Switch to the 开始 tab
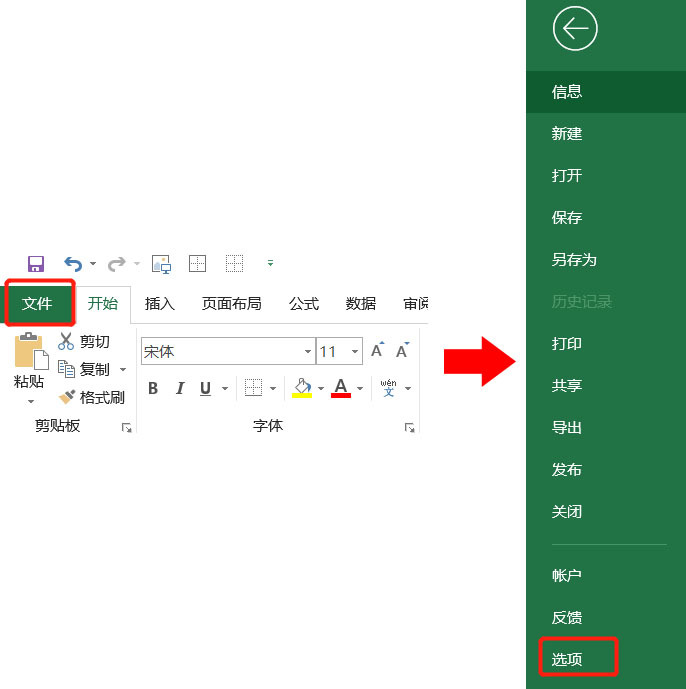This screenshot has width=686, height=689. click(103, 303)
